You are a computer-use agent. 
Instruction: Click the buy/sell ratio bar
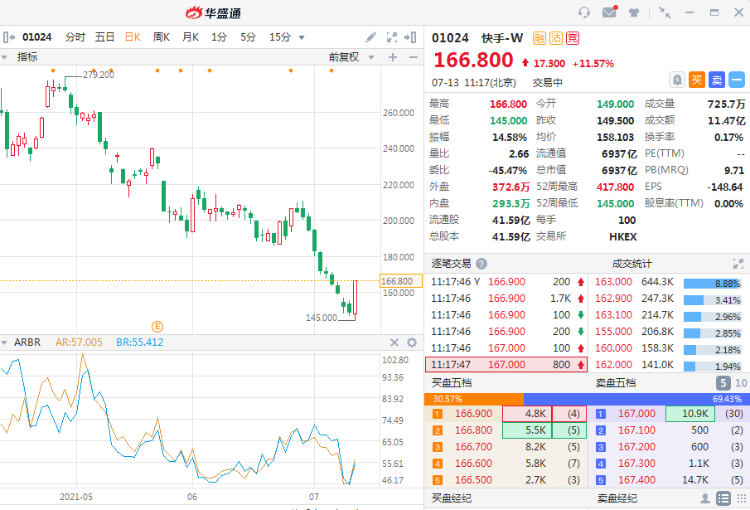(587, 399)
